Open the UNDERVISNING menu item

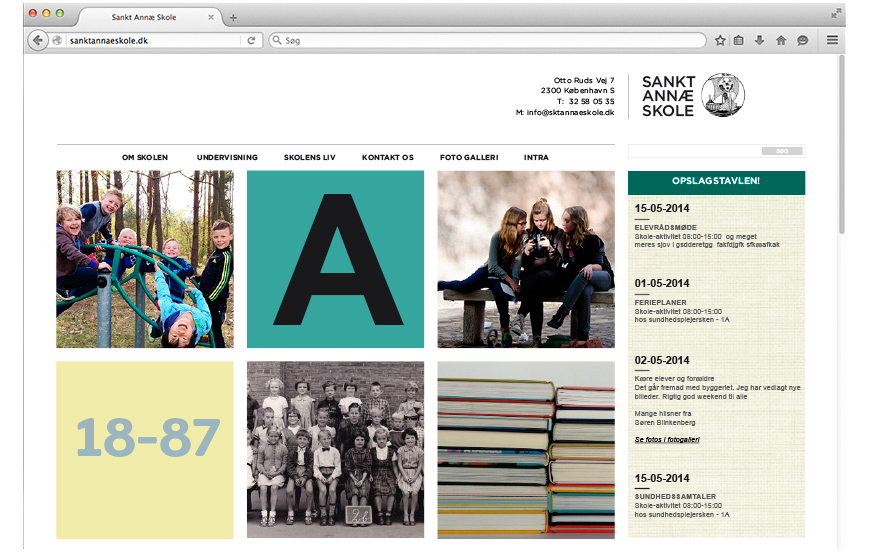(x=227, y=158)
